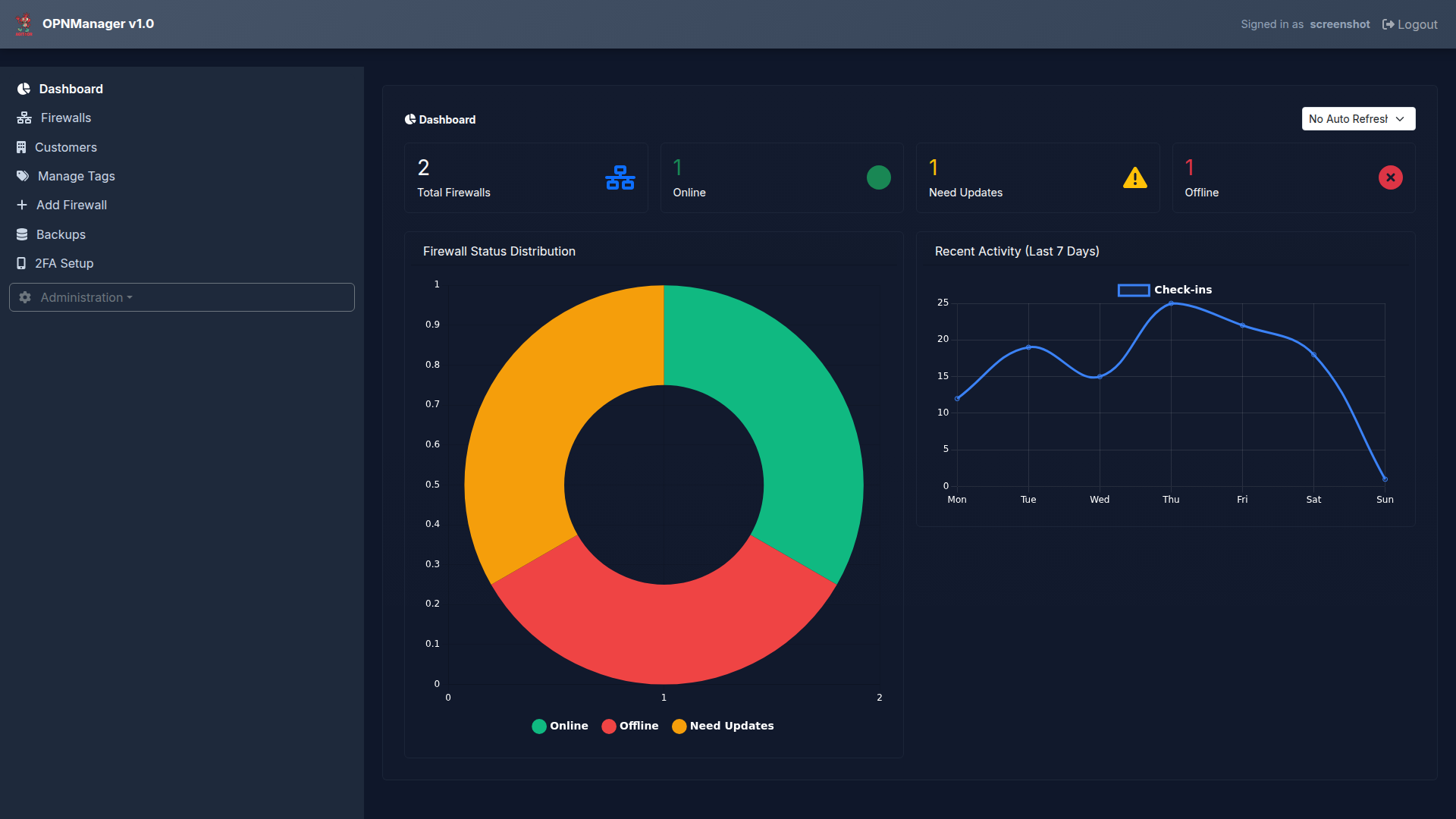1456x819 pixels.
Task: Click the Firewalls network icon in sidebar
Action: tap(24, 118)
